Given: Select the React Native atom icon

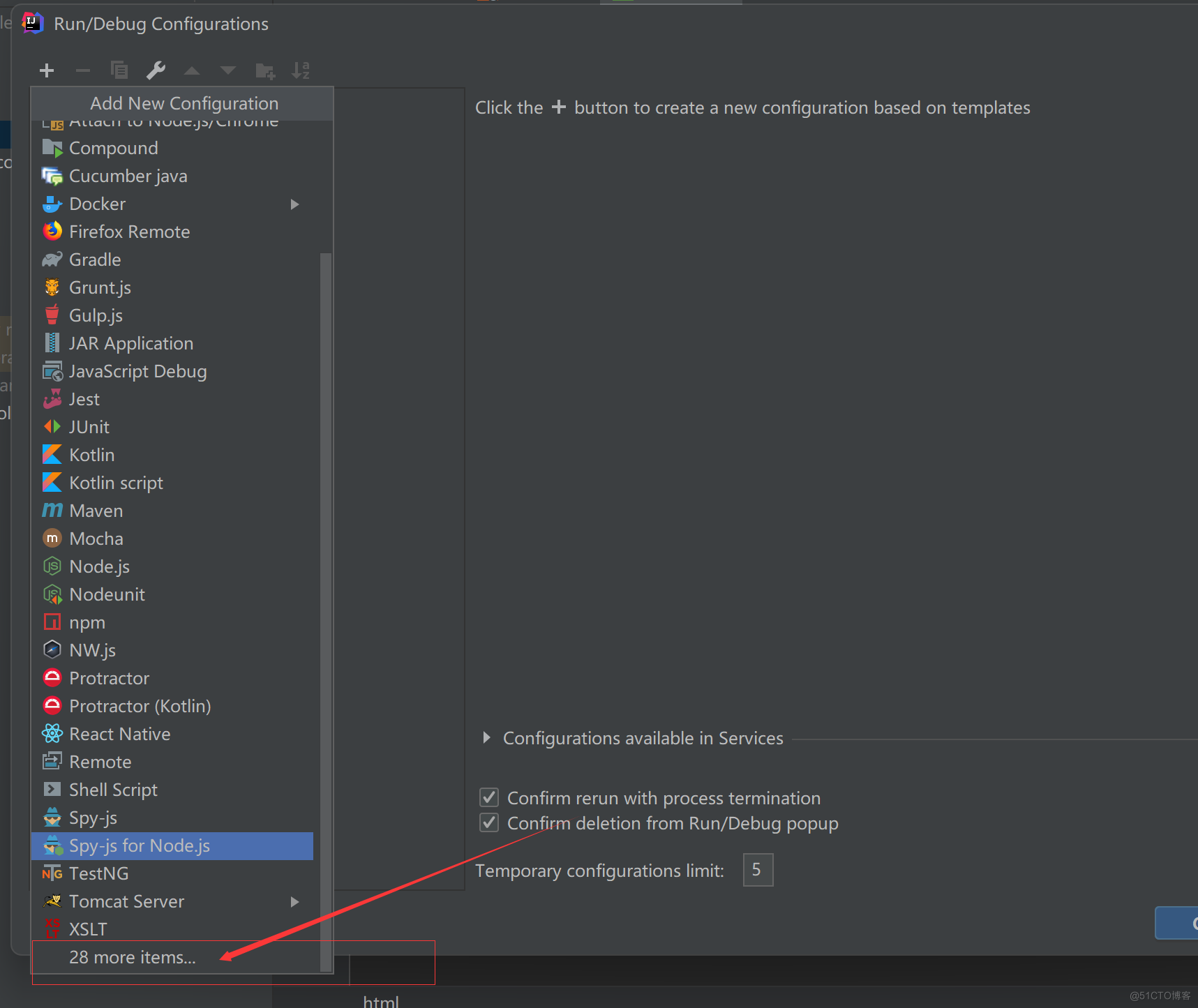Looking at the screenshot, I should point(52,734).
